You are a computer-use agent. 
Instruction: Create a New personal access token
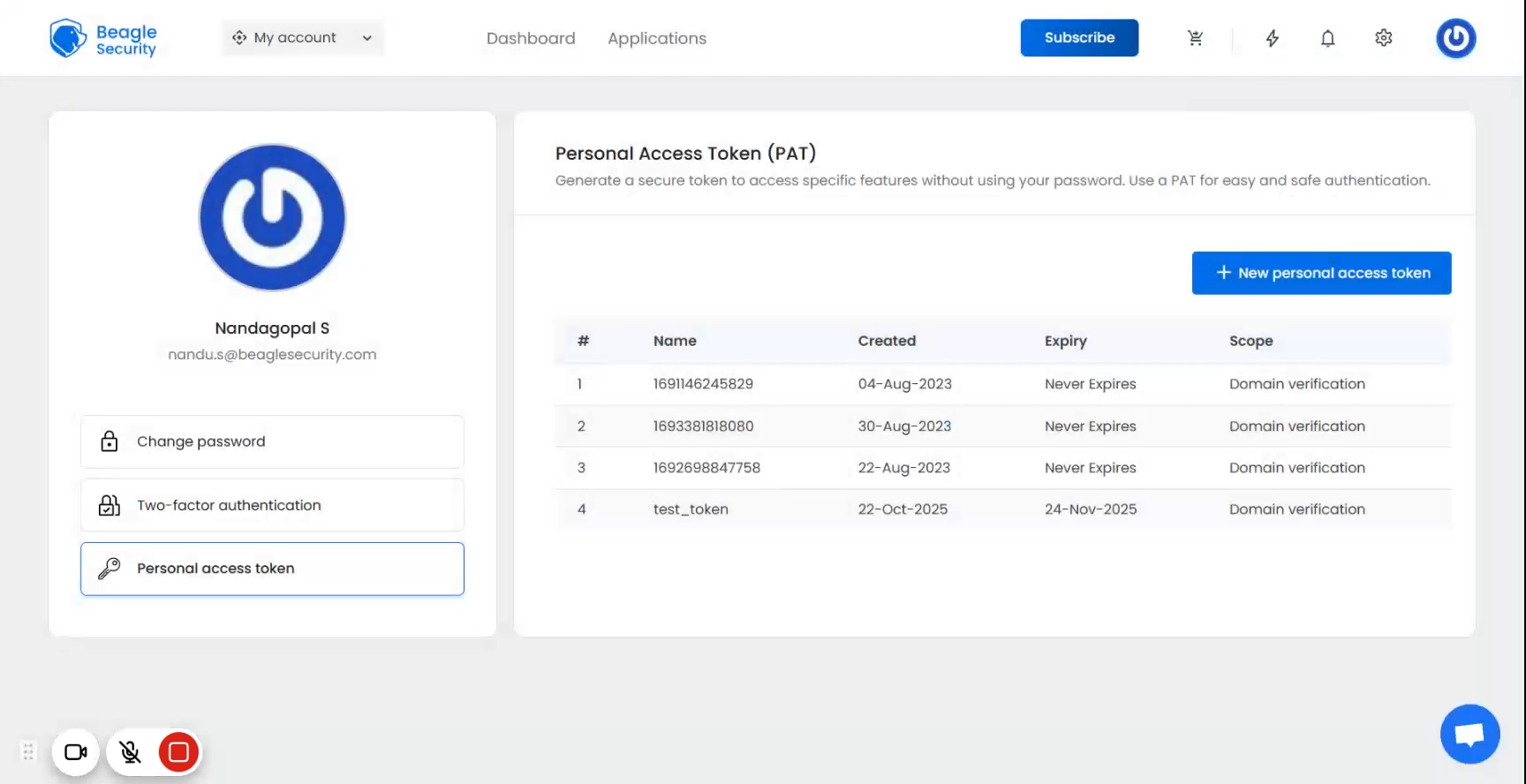point(1321,273)
